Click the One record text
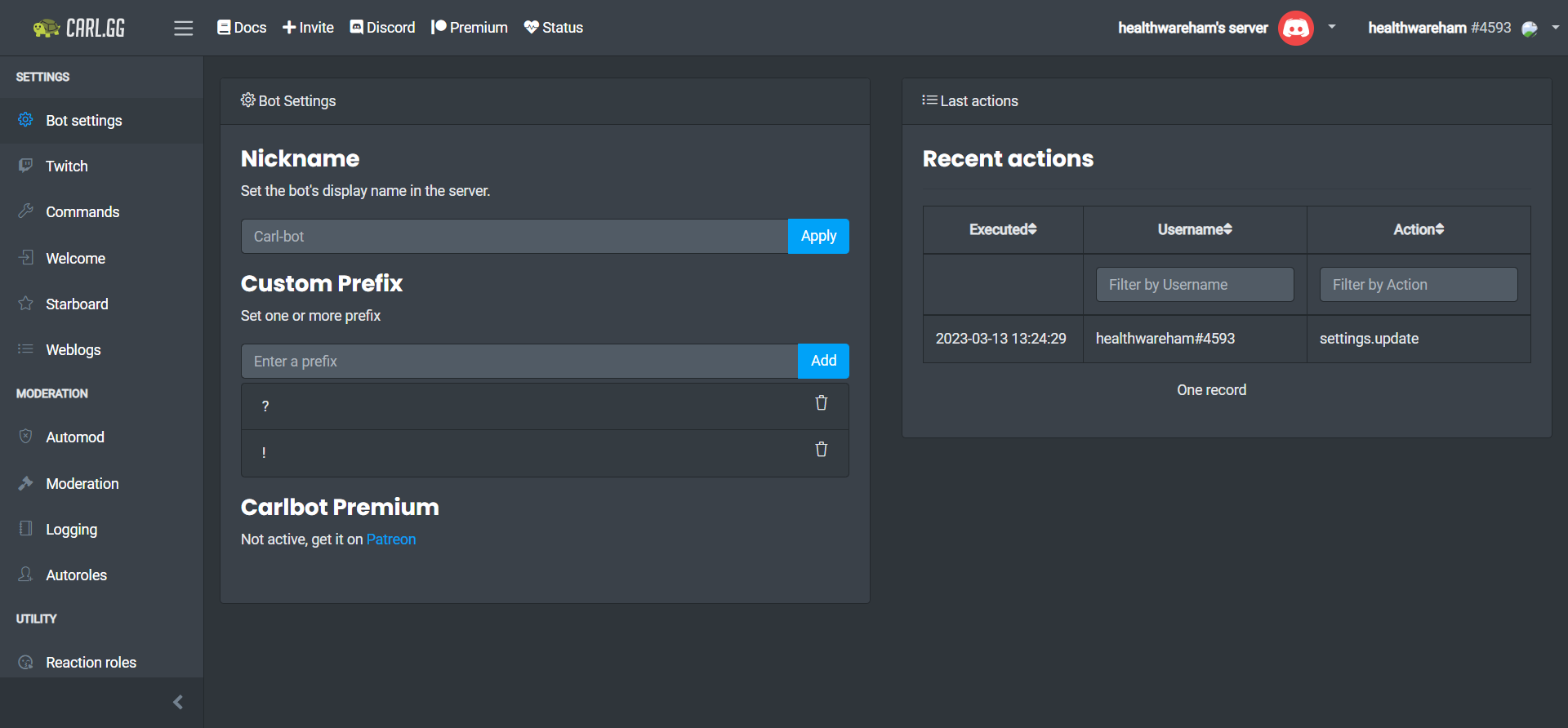Viewport: 1568px width, 728px height. (x=1212, y=390)
